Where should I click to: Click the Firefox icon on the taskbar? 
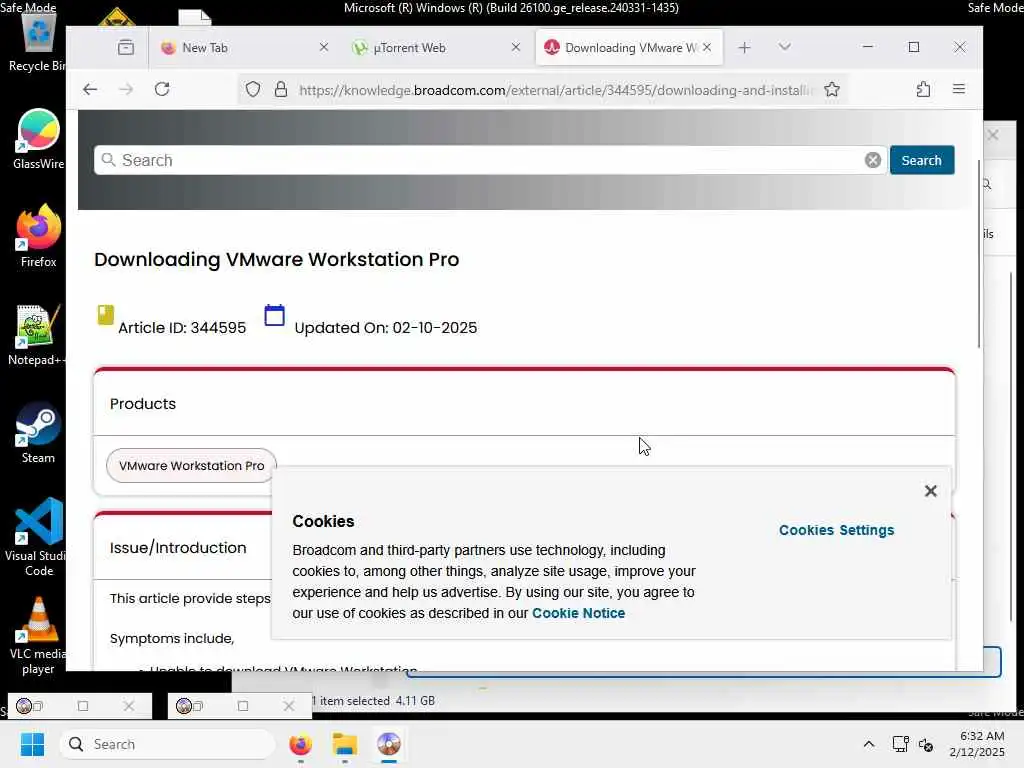300,744
